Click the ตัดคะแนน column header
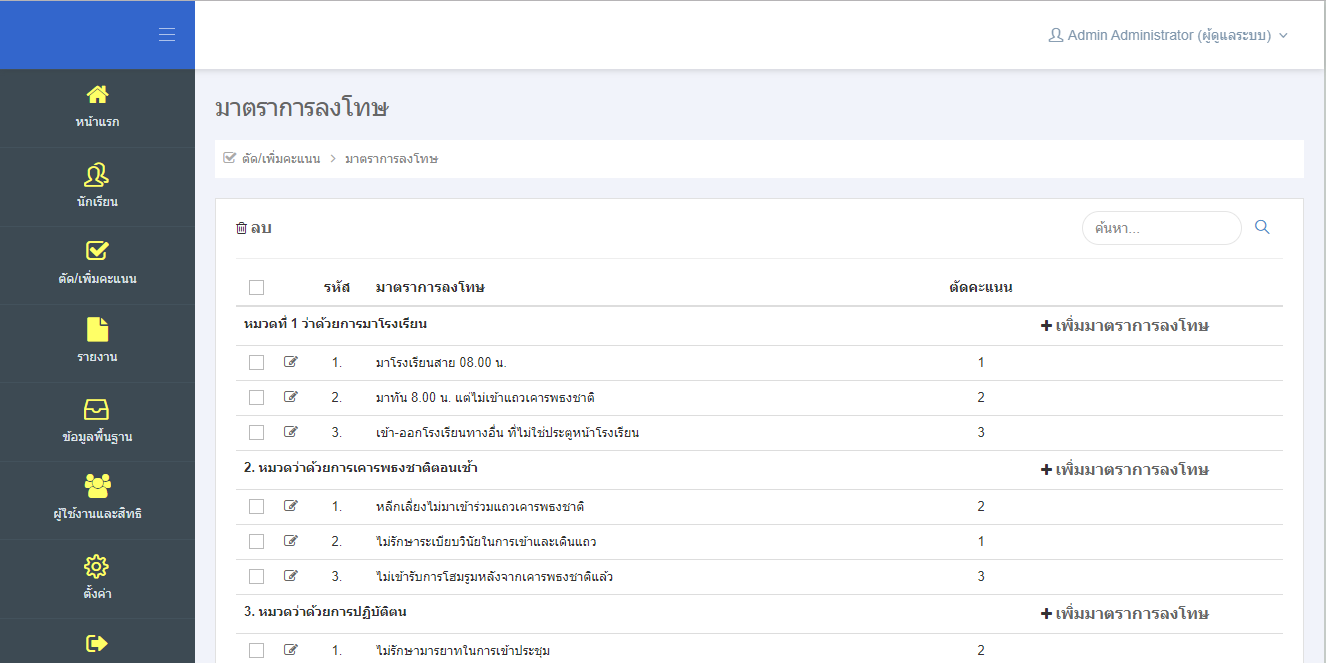 pos(981,287)
